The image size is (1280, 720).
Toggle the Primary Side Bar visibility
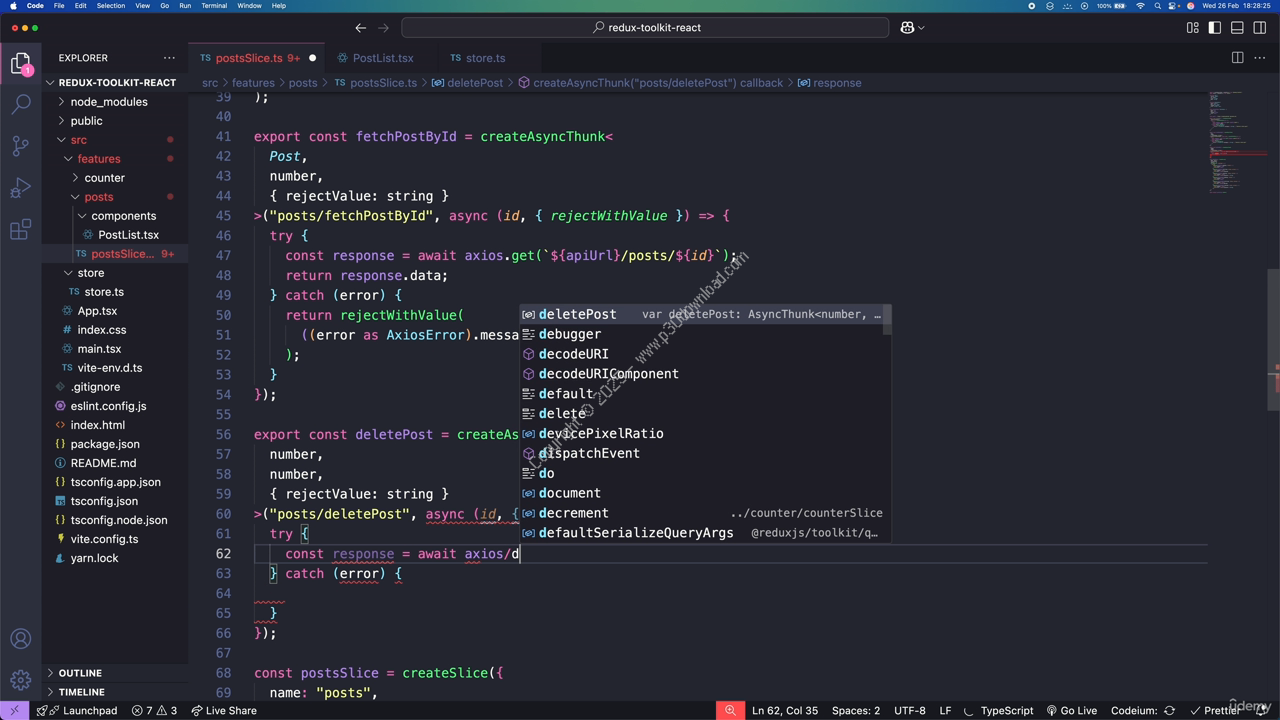point(1213,27)
